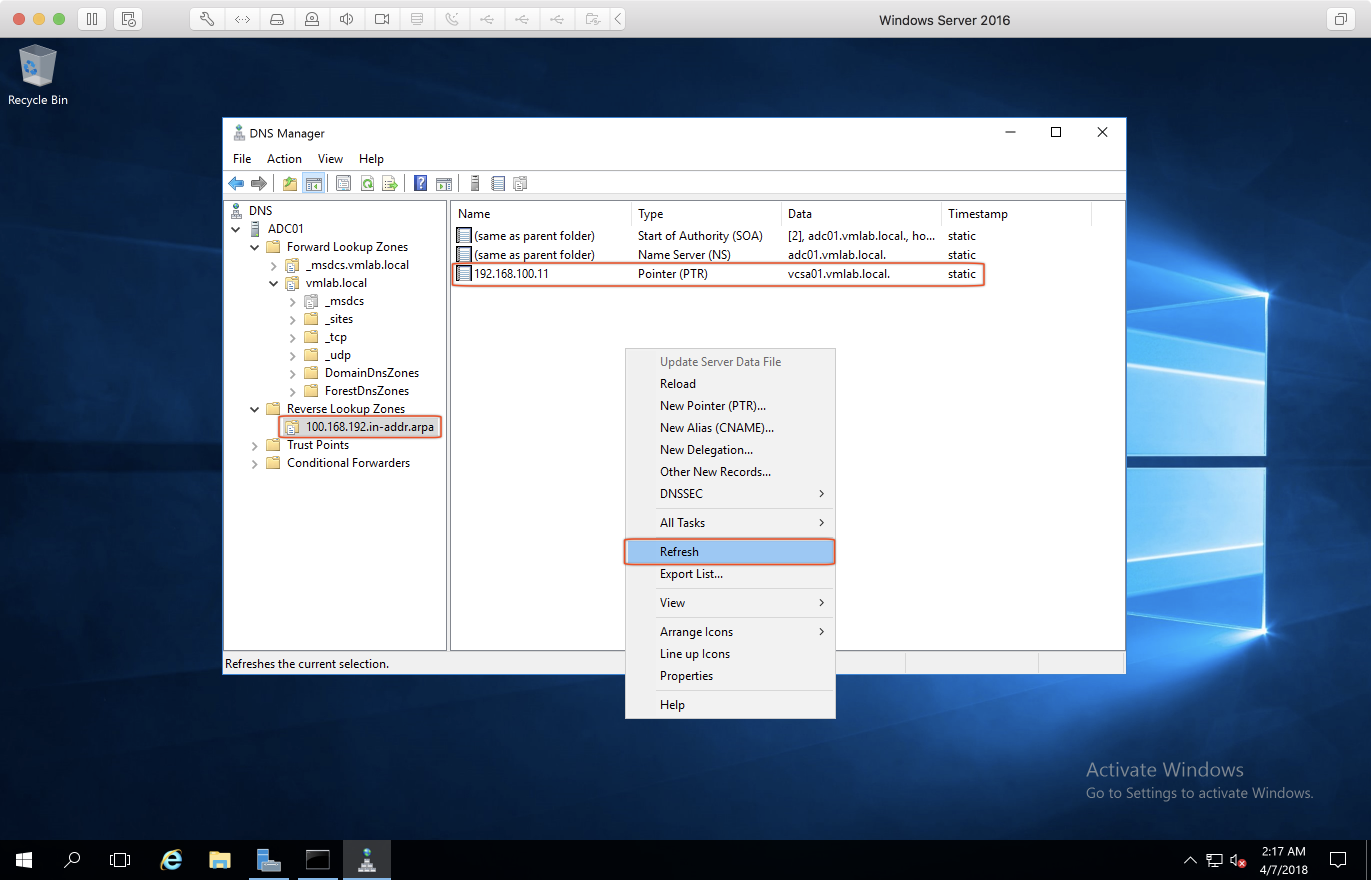Click the green Refresh toolbar icon
The height and width of the screenshot is (880, 1371).
367,184
